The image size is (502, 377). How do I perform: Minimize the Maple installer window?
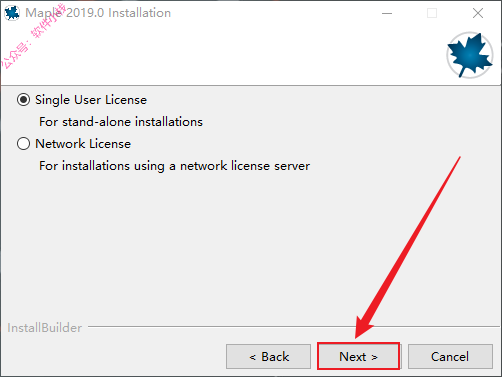[387, 13]
